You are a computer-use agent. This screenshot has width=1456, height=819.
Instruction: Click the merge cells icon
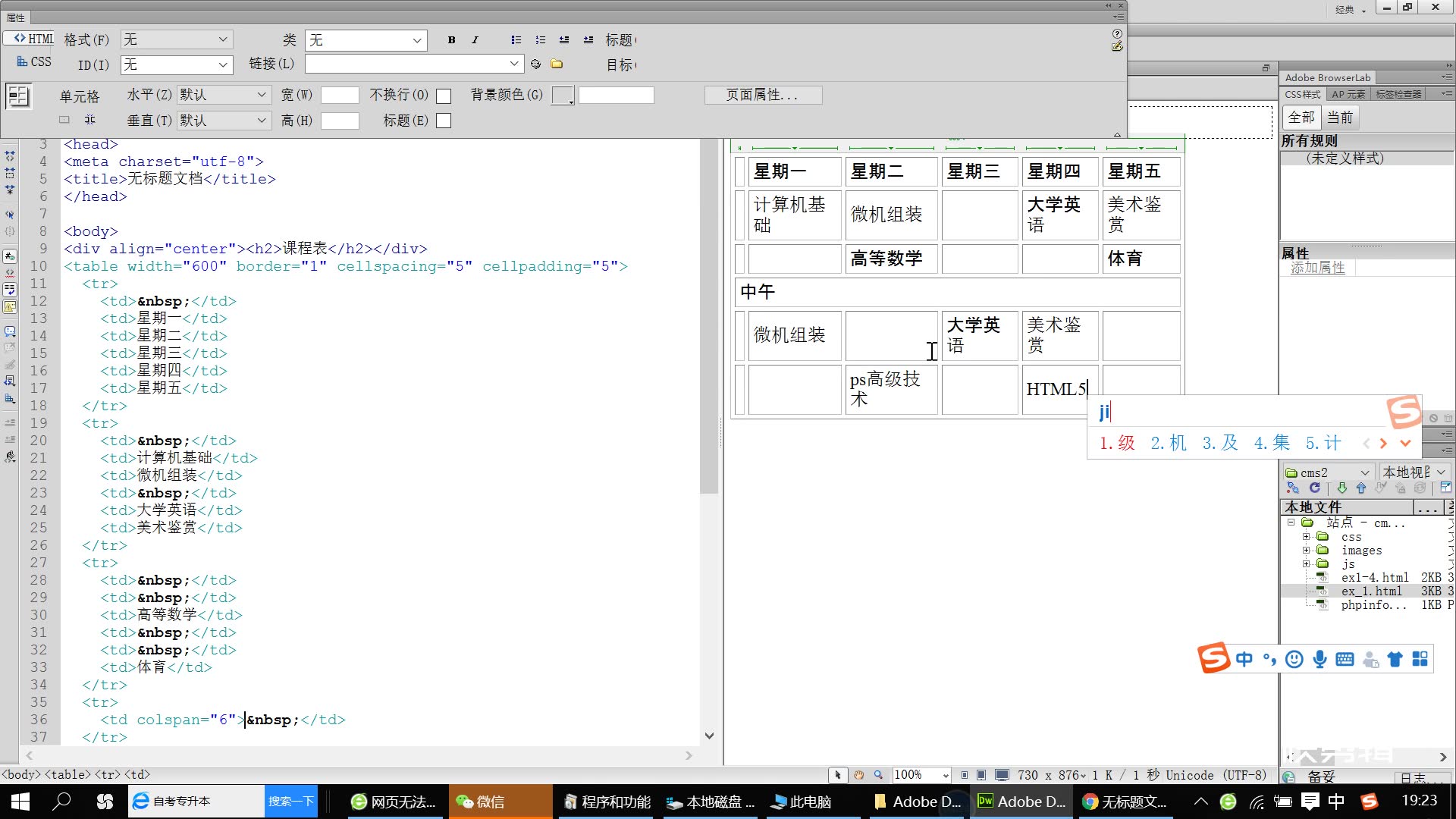[x=64, y=120]
